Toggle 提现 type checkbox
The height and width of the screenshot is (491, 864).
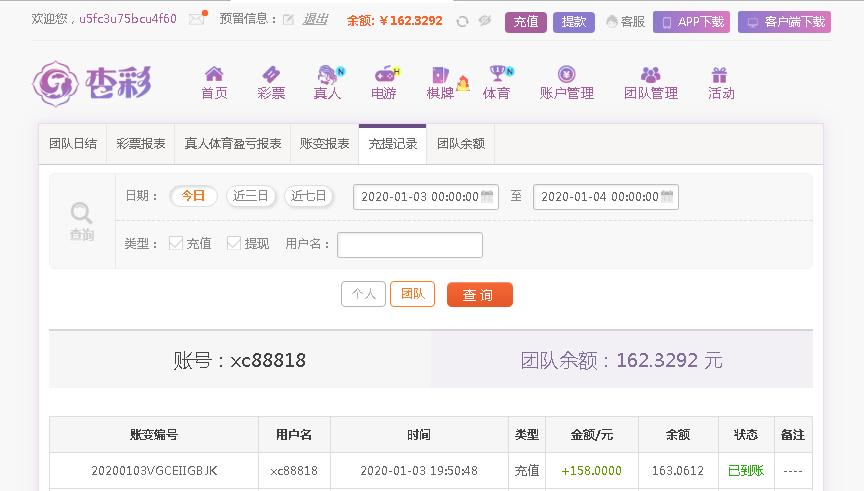pyautogui.click(x=234, y=243)
